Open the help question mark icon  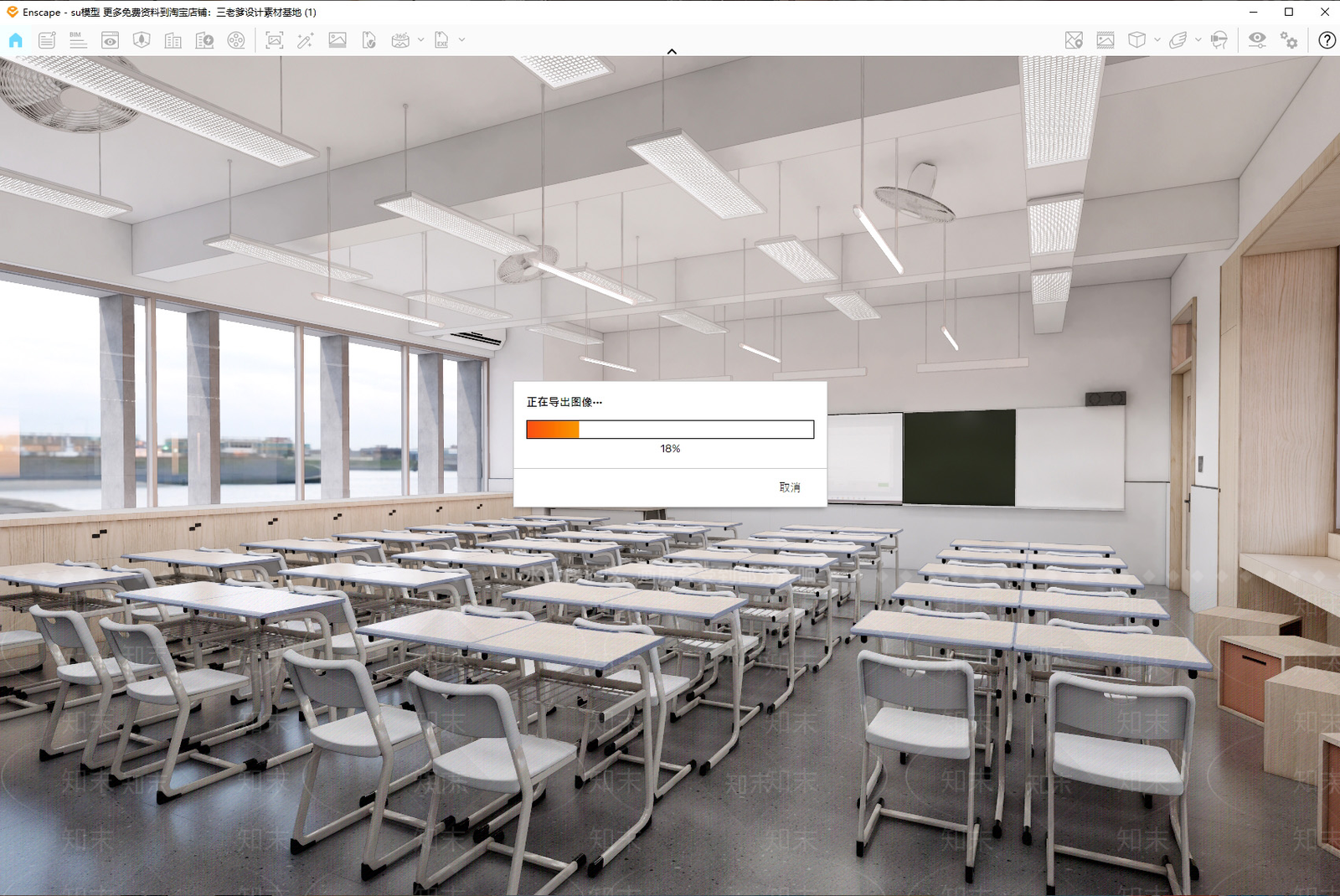click(1327, 40)
